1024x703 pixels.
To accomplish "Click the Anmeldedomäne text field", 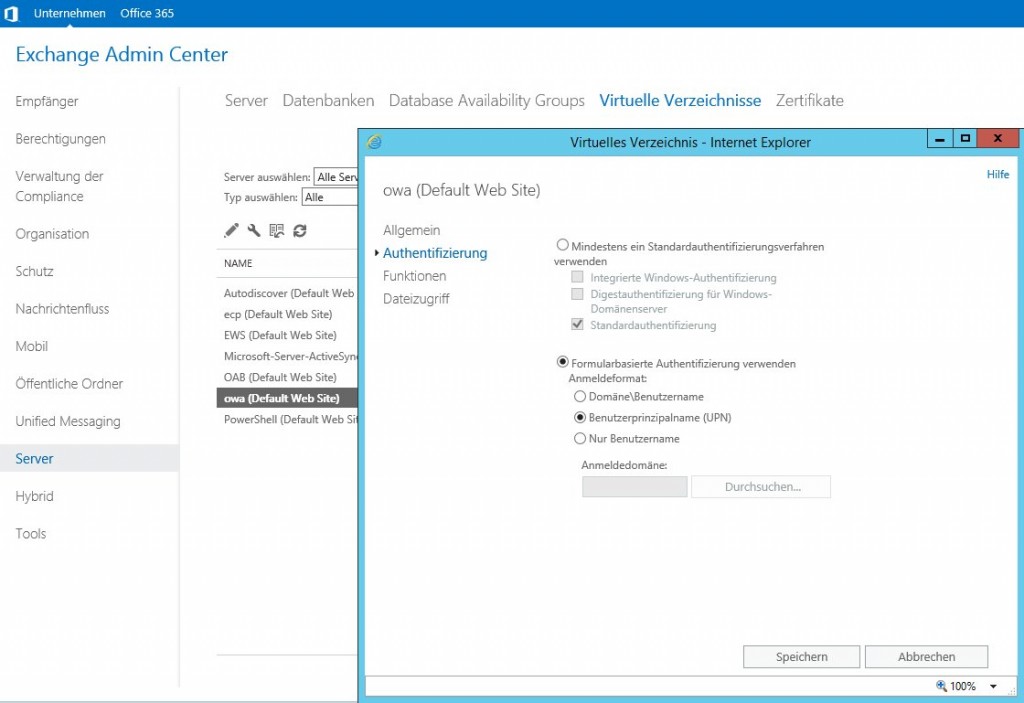I will 634,487.
